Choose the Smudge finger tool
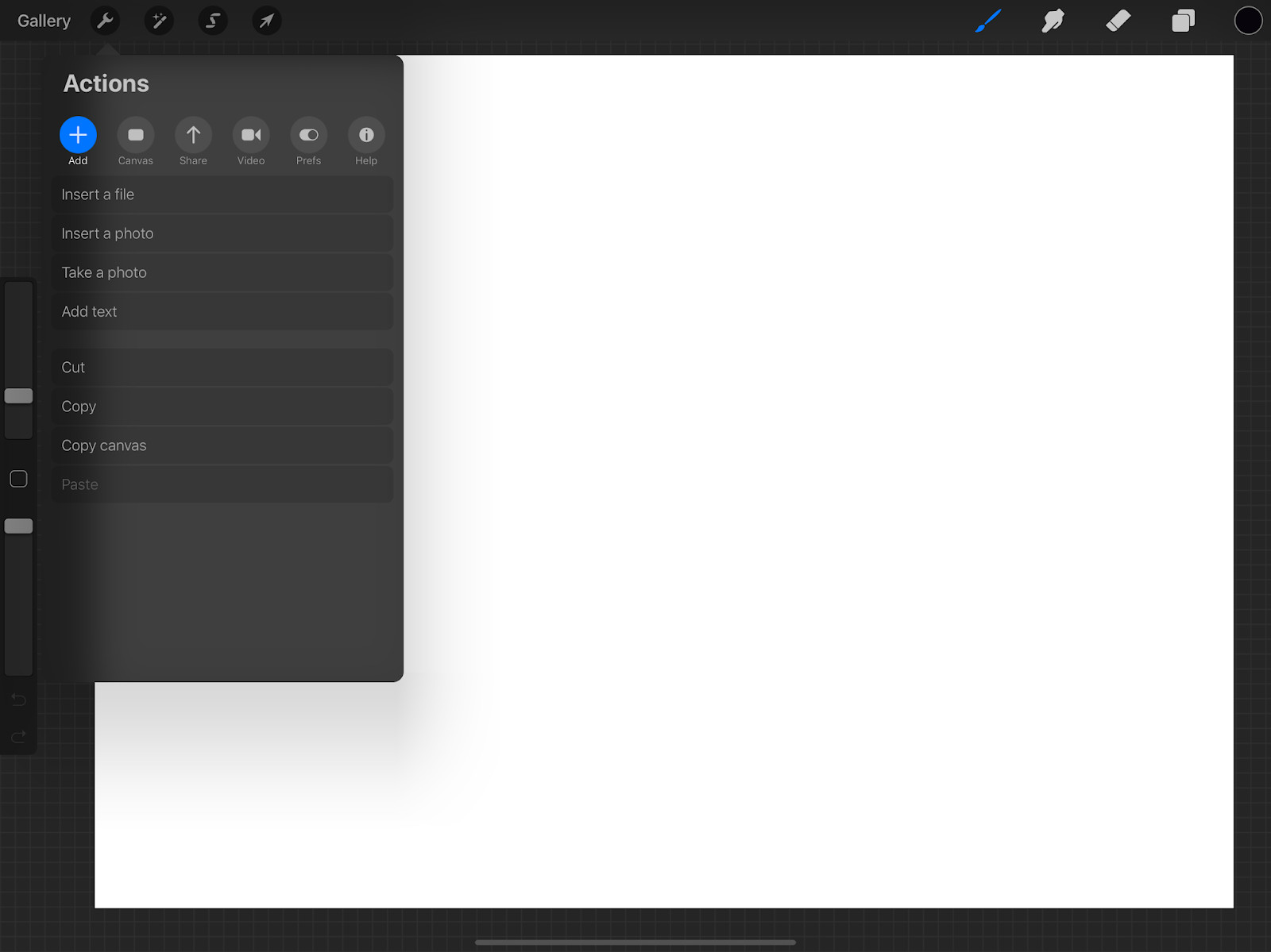This screenshot has width=1271, height=952. [1053, 21]
